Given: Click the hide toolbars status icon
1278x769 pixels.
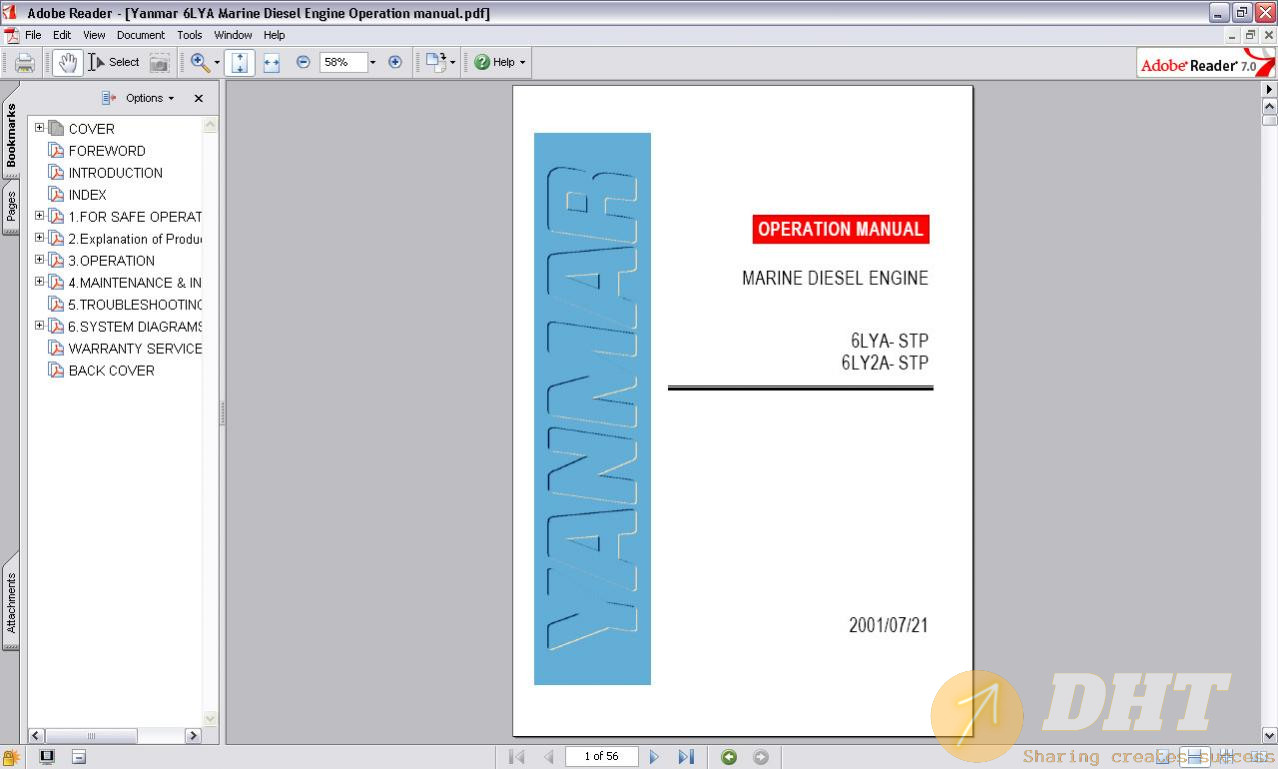Looking at the screenshot, I should (79, 757).
